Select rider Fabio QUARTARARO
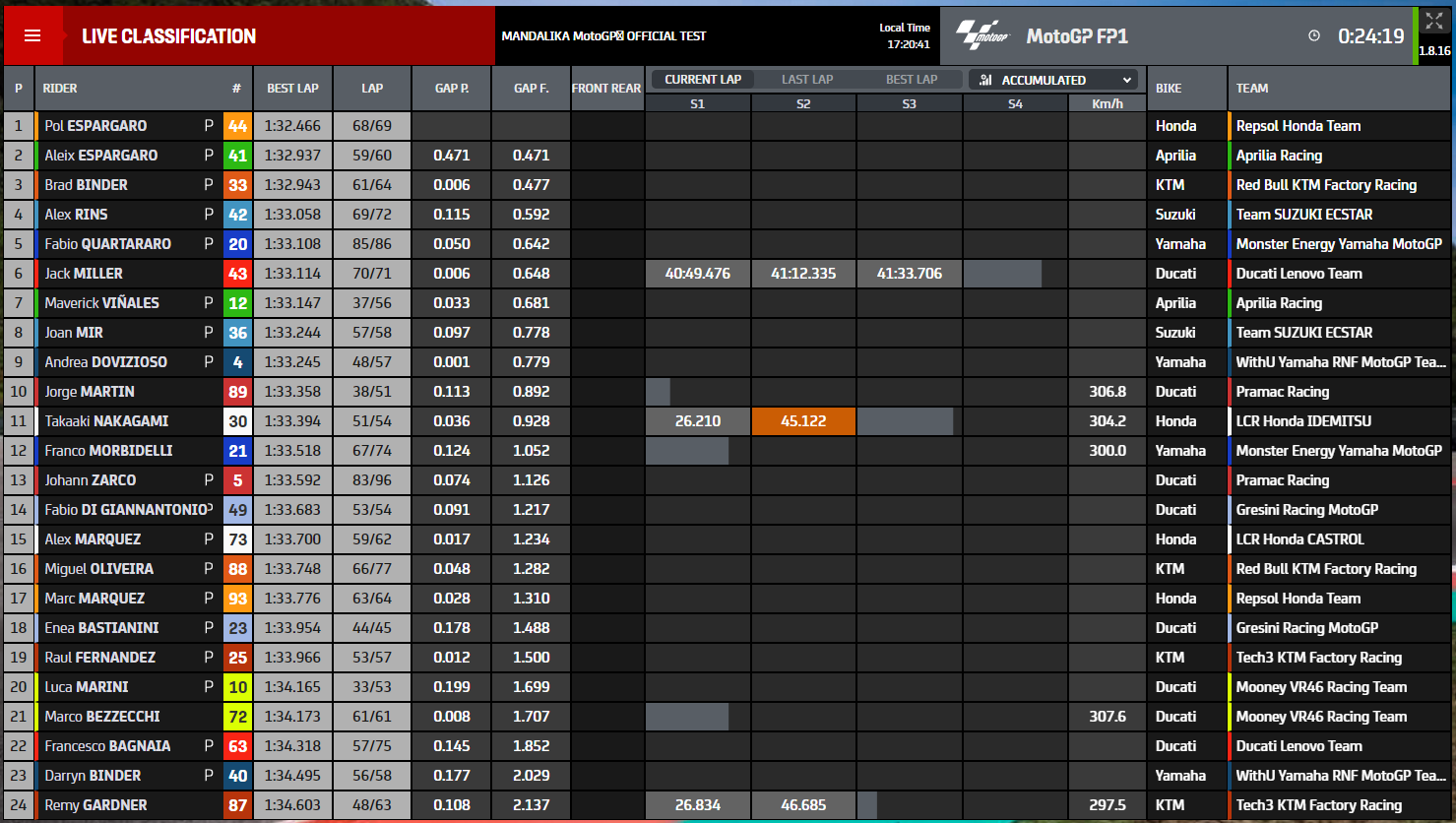1456x823 pixels. point(107,244)
